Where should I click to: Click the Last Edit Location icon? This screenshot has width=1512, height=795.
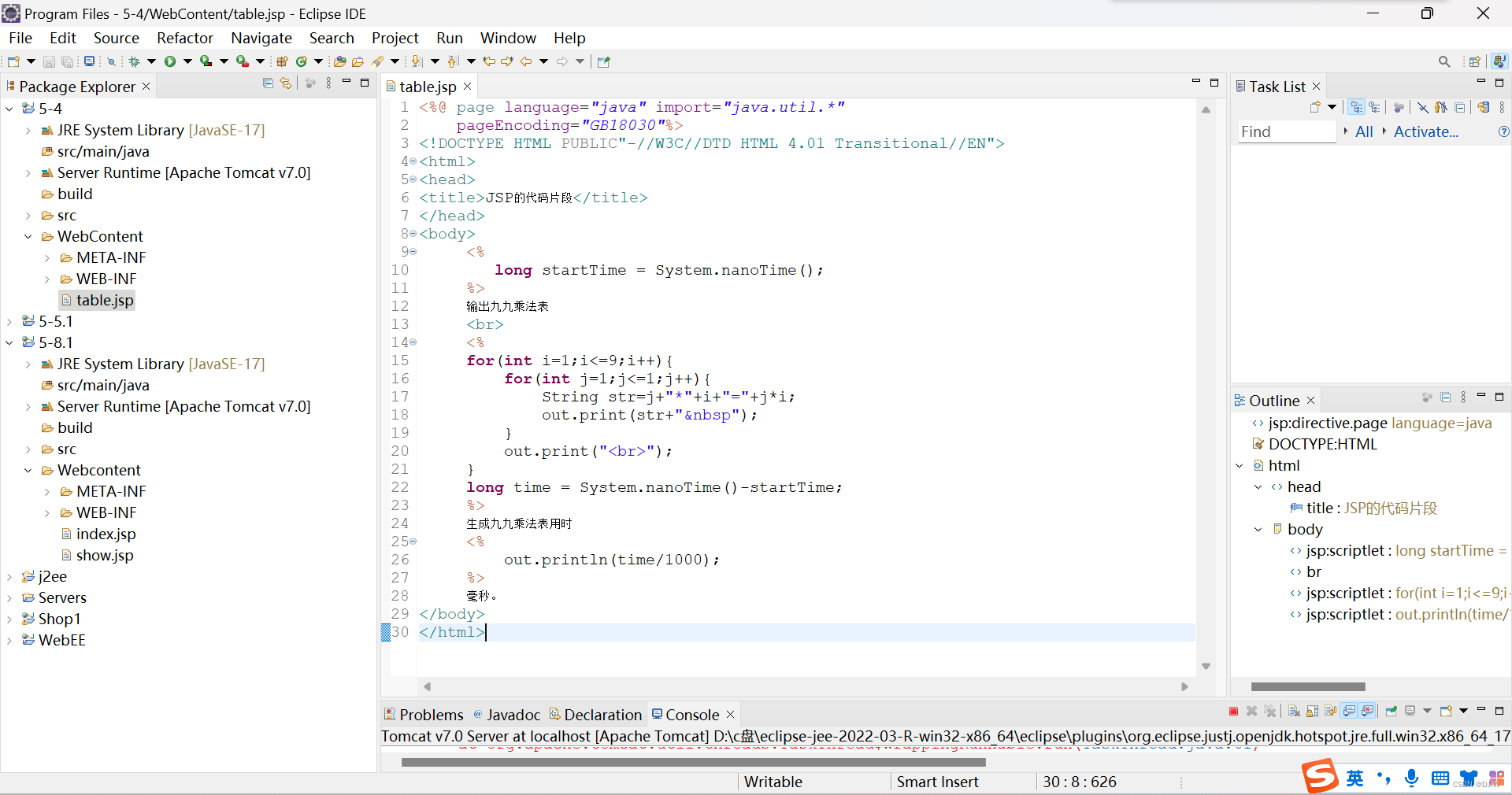point(489,61)
